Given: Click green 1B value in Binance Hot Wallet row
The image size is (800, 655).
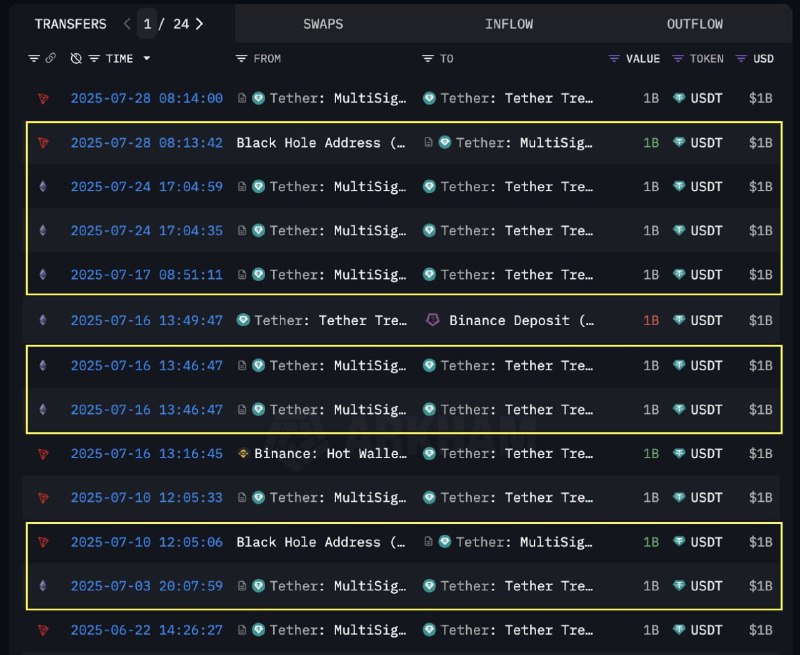Looking at the screenshot, I should point(651,454).
